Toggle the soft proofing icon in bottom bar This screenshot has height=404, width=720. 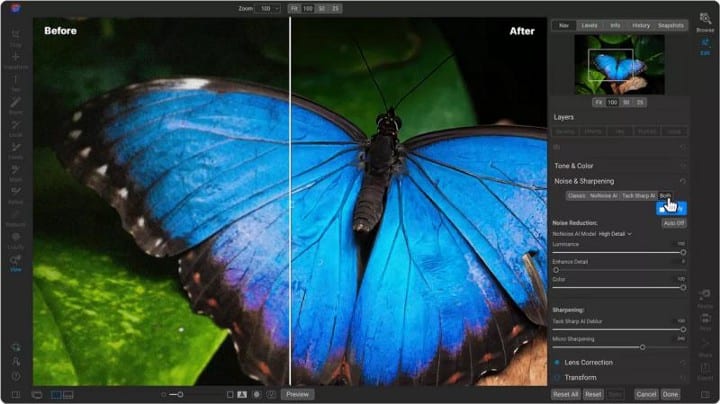pos(271,394)
